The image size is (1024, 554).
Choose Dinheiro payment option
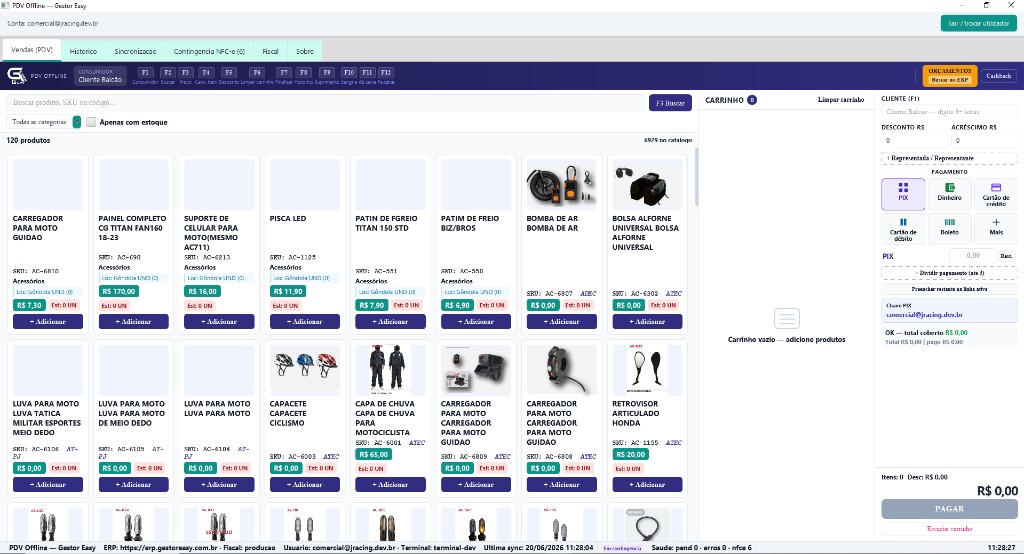pos(950,194)
